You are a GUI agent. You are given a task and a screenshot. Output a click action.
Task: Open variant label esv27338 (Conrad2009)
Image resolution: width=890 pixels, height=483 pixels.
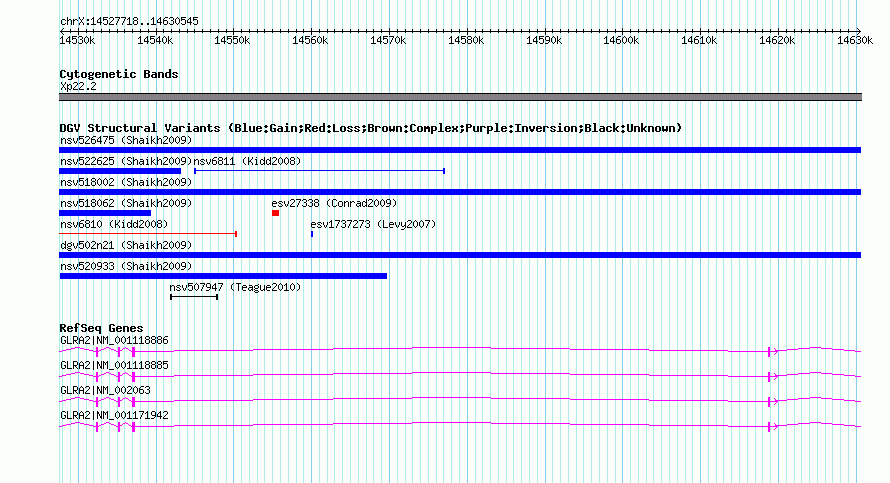(334, 203)
